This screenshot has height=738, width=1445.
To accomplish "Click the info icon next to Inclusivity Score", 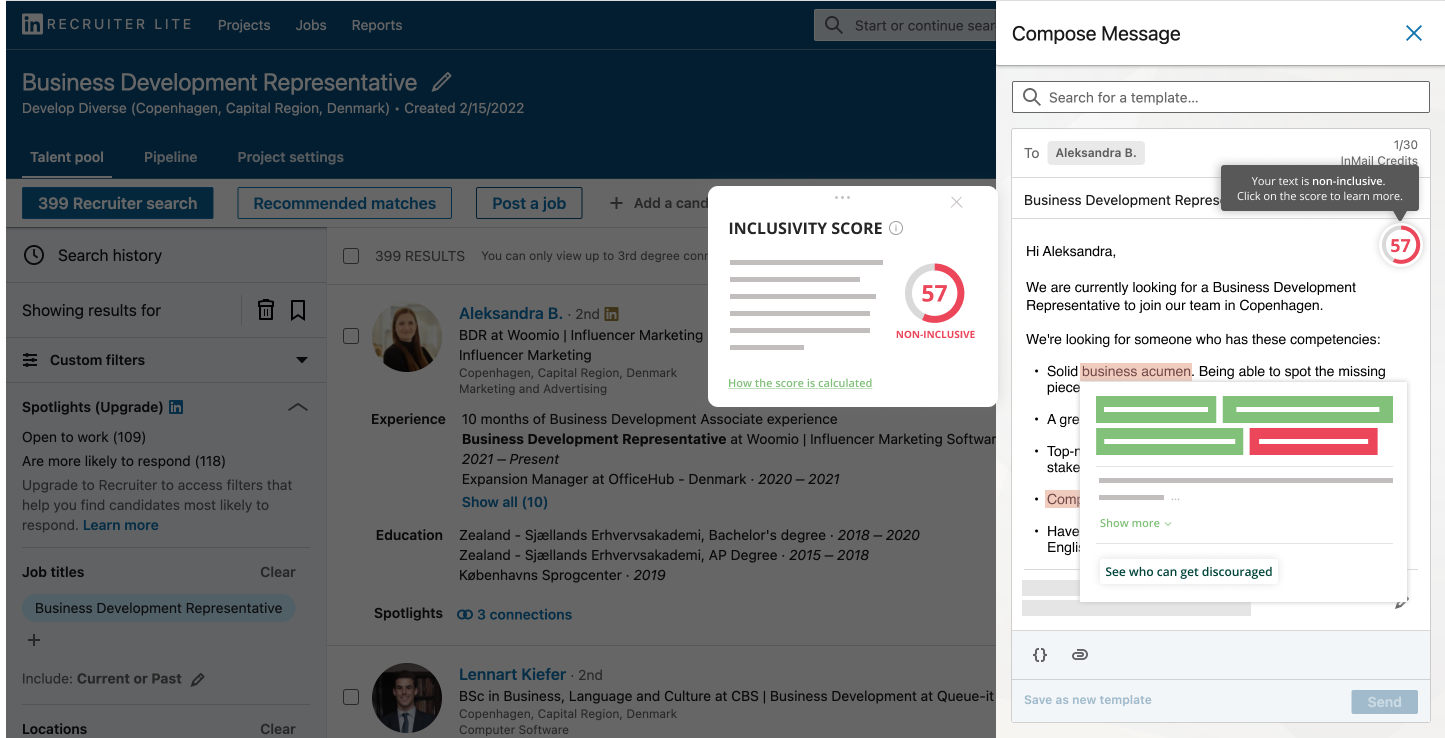I will click(896, 228).
